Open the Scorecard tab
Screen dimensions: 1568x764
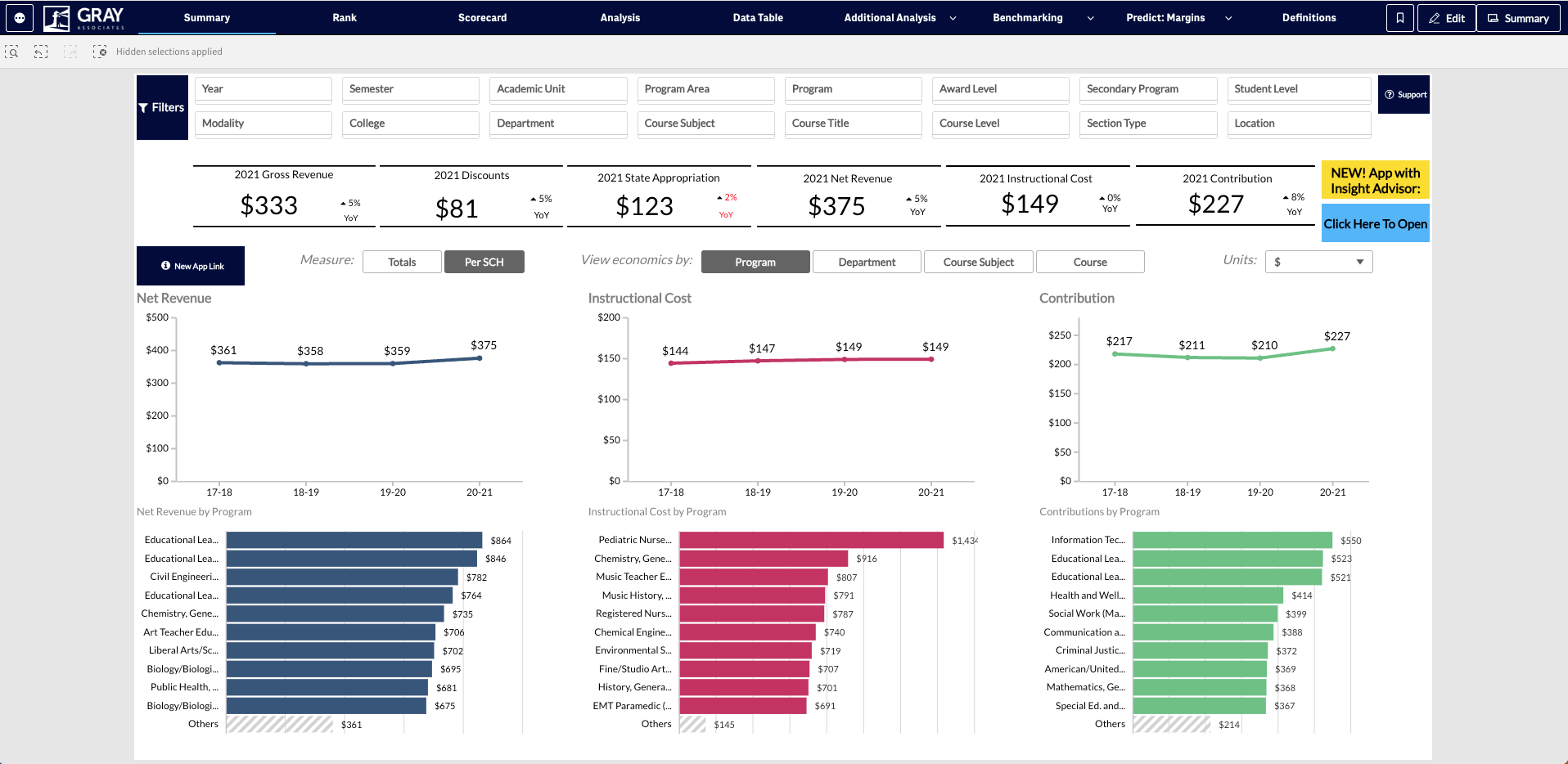coord(483,17)
